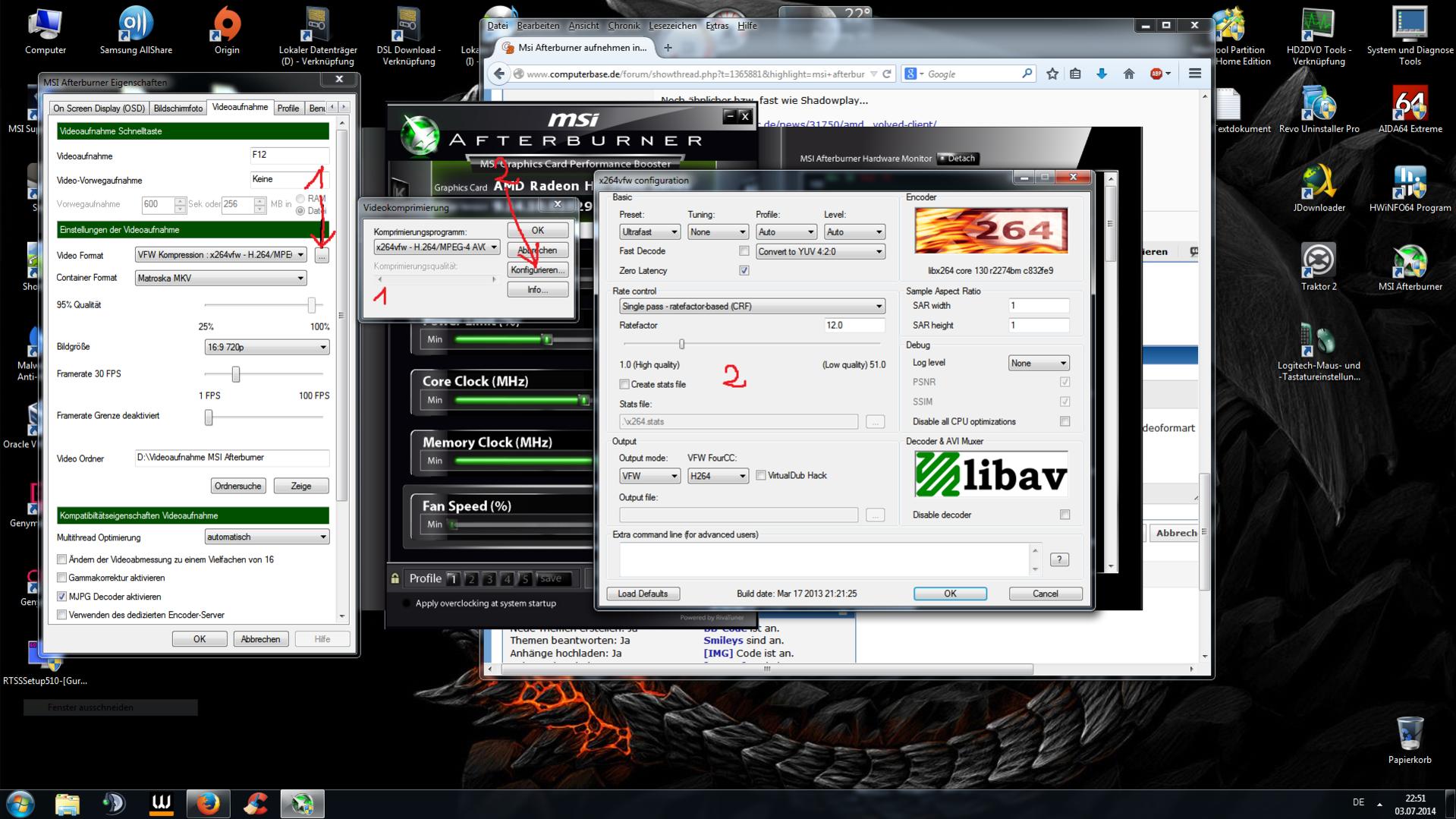Uncheck MJPG Decoder aktivieren

(x=62, y=597)
